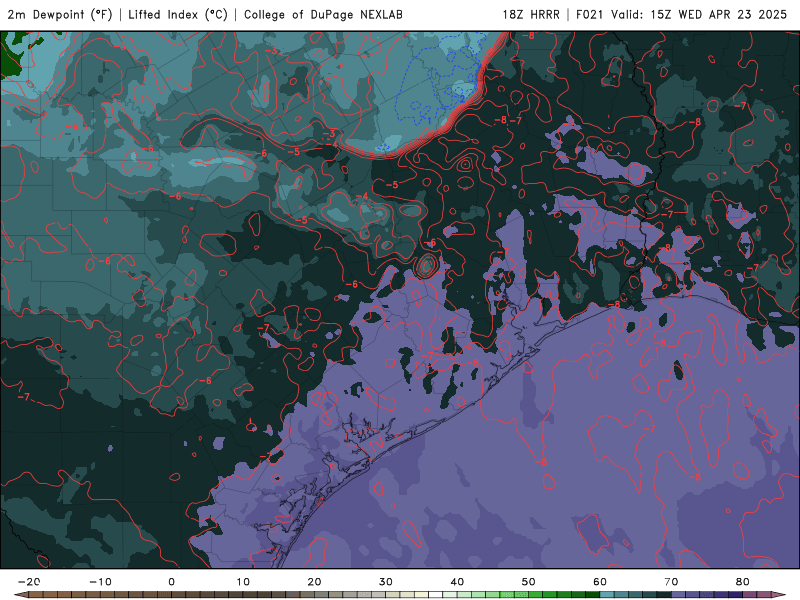Click the 50 colorbar label
Screen dimensions: 800x600
(529, 582)
